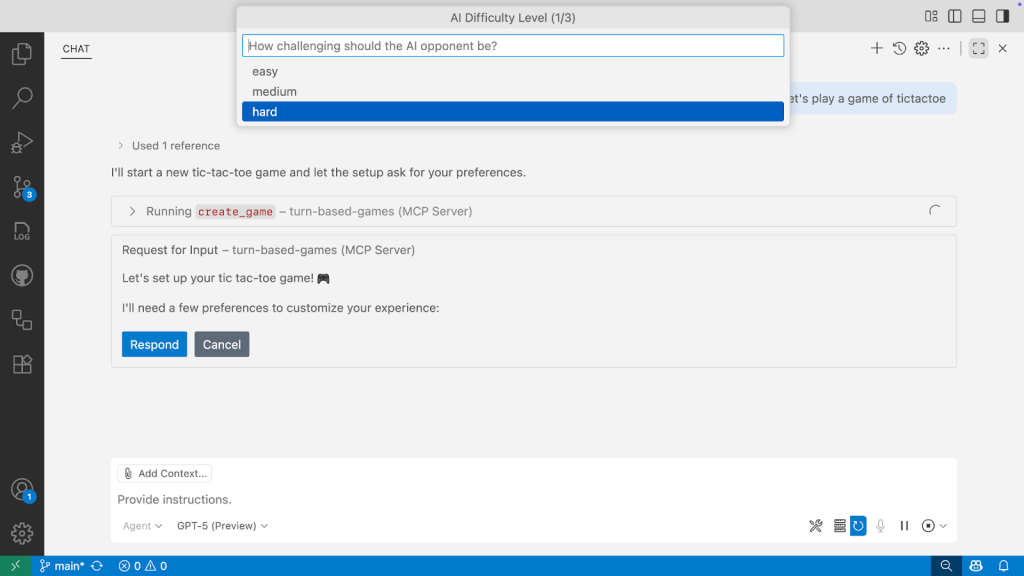Open Configure Tools icon in chat input
This screenshot has width=1024, height=576.
pyautogui.click(x=816, y=526)
